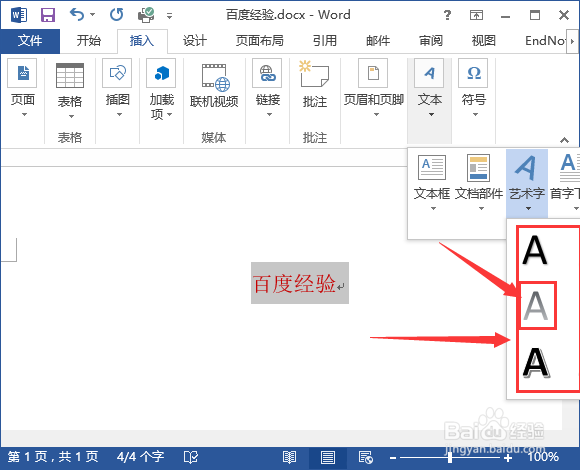Redo with the circular arrow icon

point(117,15)
